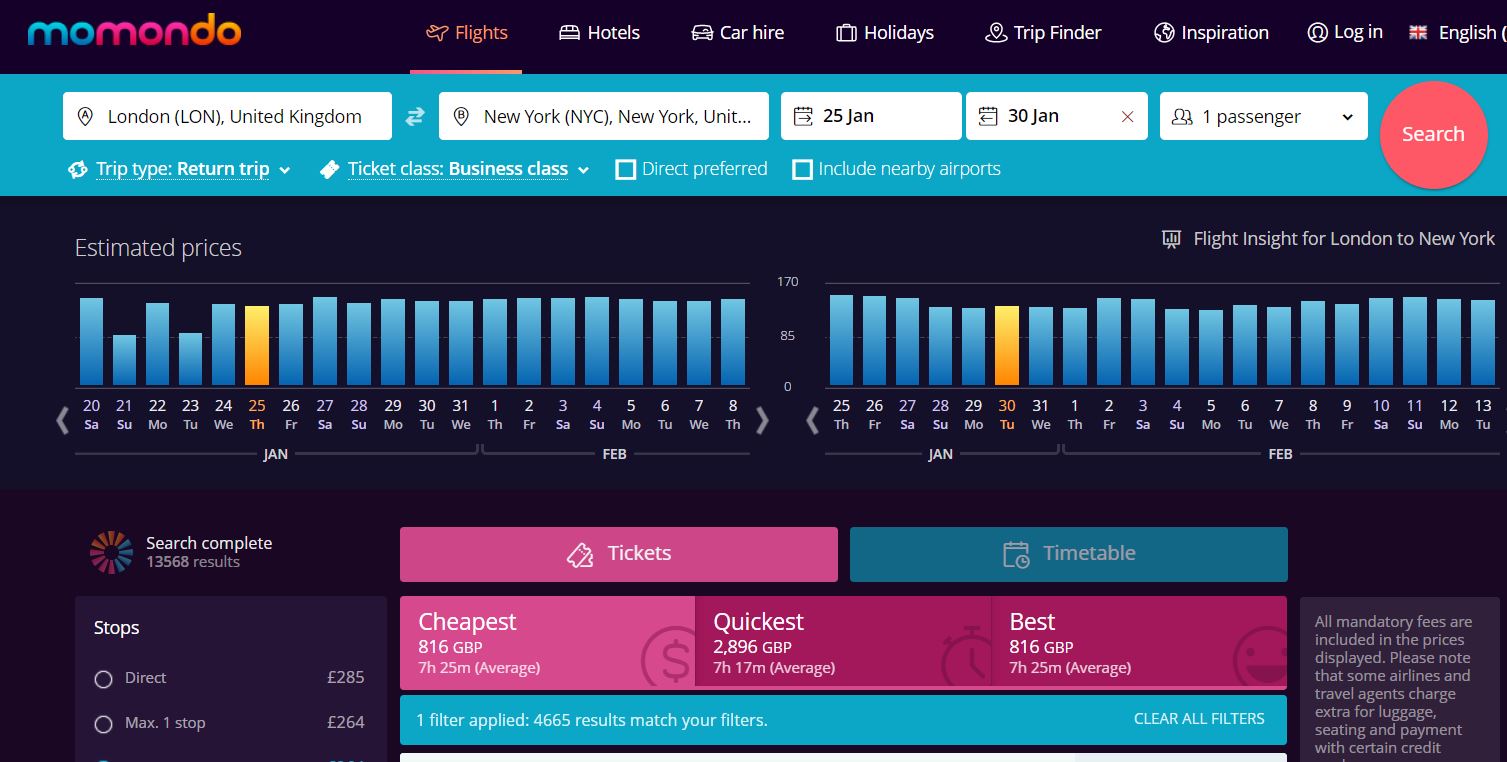The height and width of the screenshot is (762, 1507).
Task: Choose Max. 1 stop radio option
Action: pyautogui.click(x=103, y=724)
